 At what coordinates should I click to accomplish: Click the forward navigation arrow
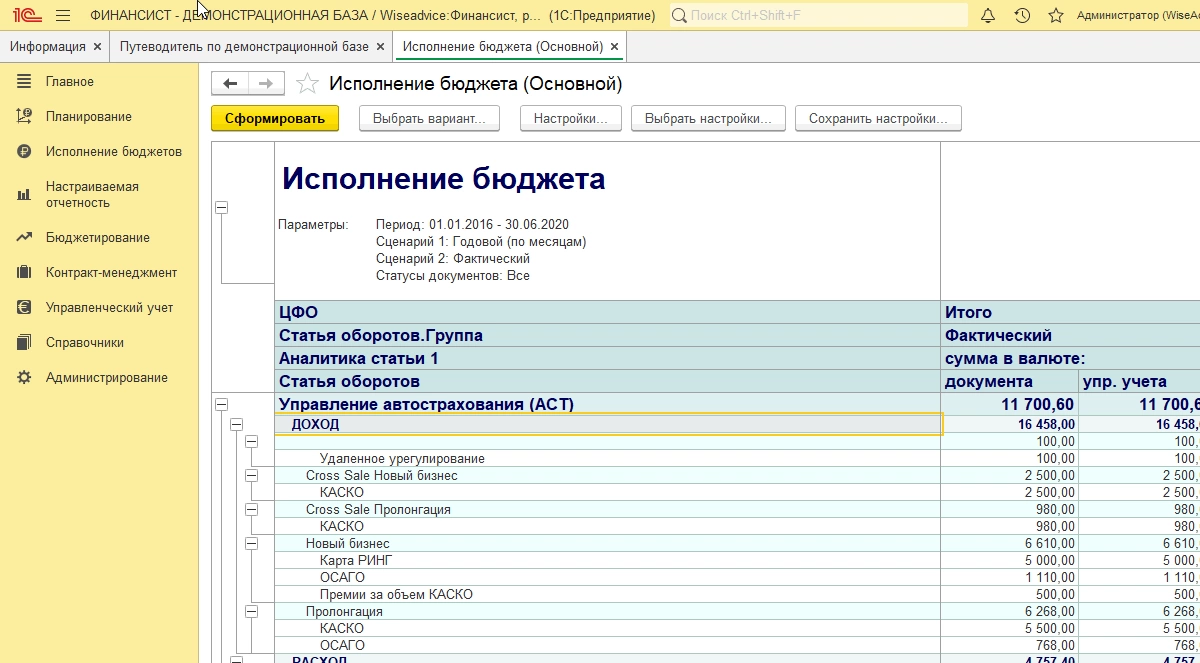coord(266,84)
